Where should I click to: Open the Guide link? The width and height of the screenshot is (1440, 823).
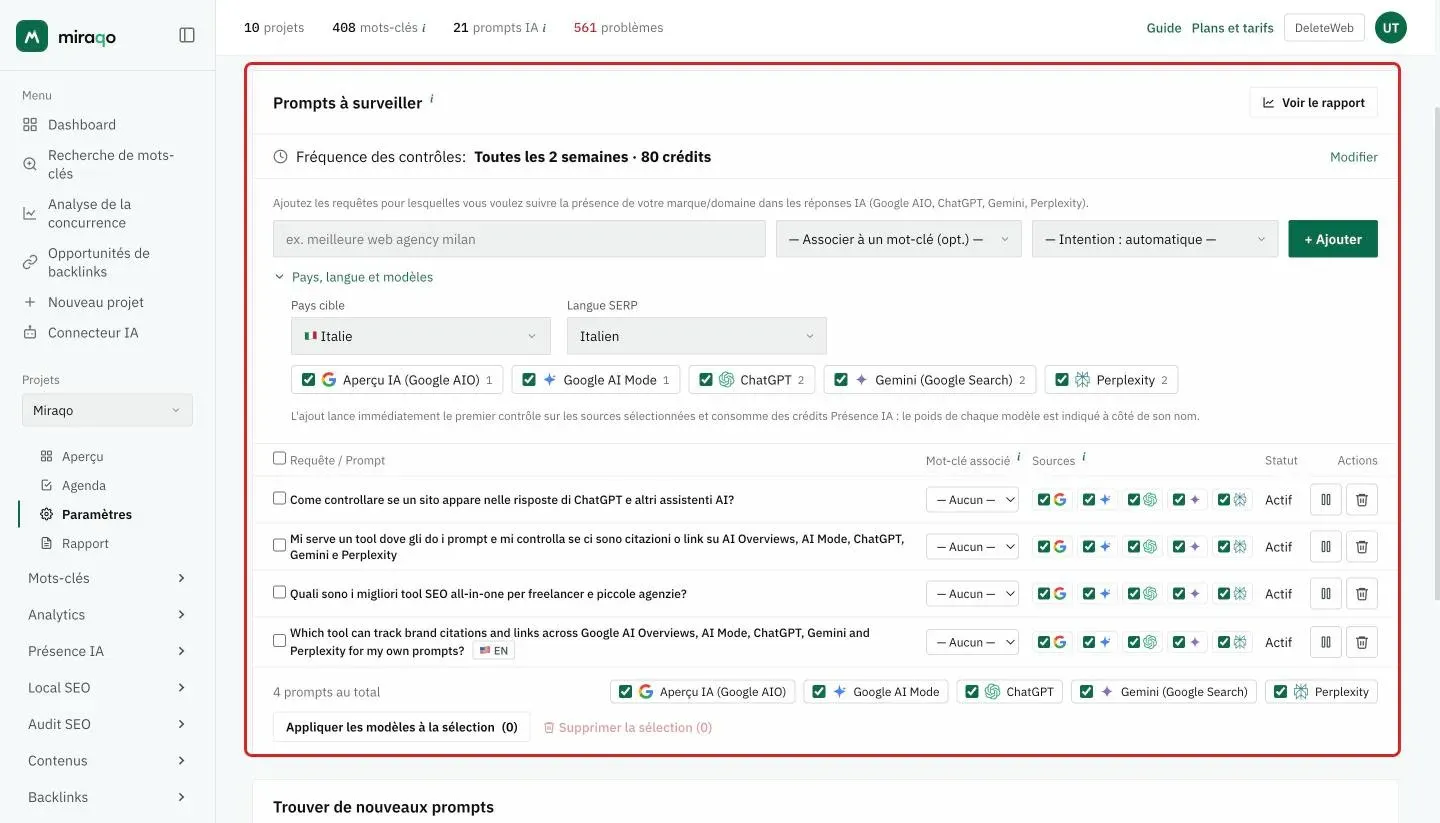1164,28
